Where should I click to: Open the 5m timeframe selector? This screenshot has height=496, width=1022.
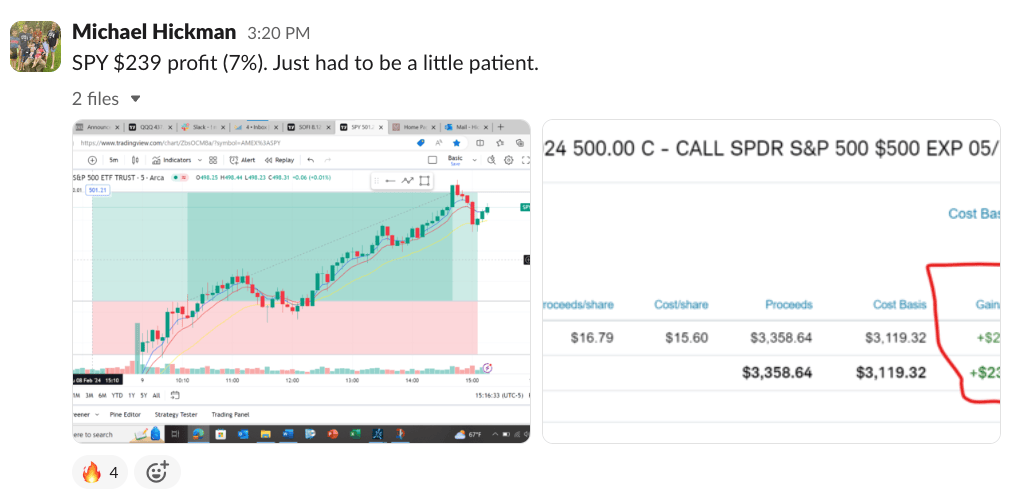tap(115, 160)
